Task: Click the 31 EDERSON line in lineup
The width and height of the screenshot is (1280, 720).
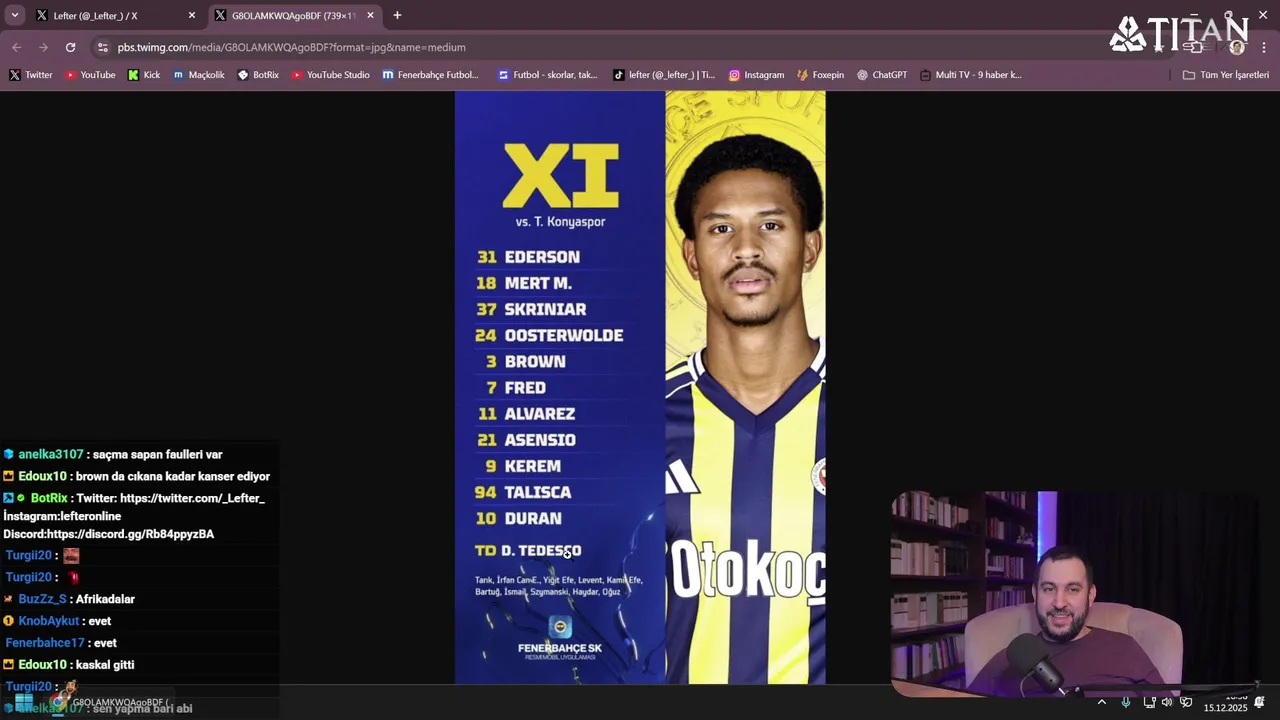Action: click(528, 257)
